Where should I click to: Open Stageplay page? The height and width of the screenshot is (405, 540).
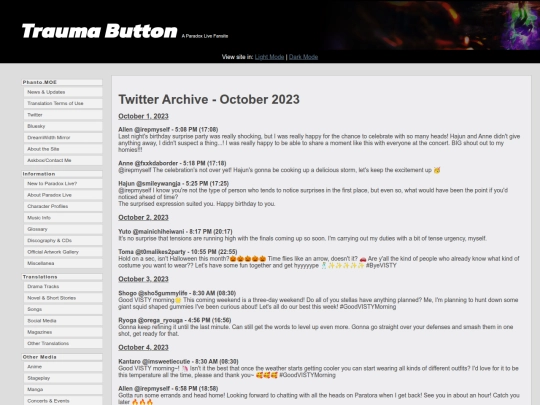coord(63,378)
